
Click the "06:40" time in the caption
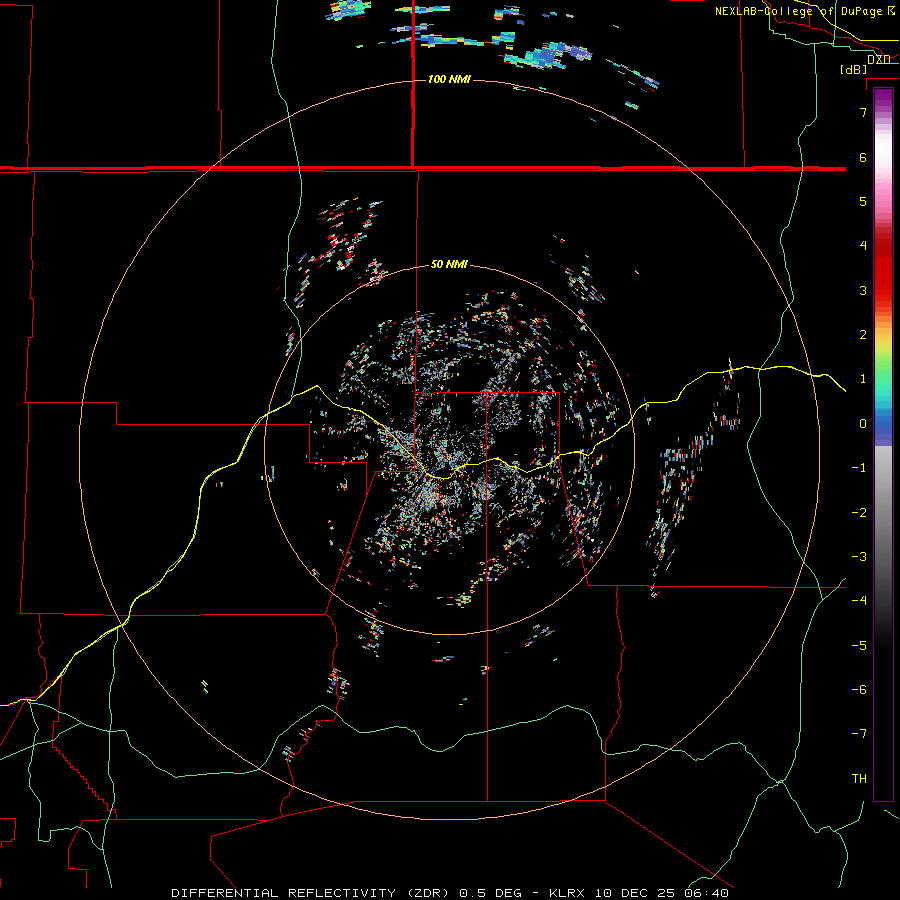coord(707,893)
